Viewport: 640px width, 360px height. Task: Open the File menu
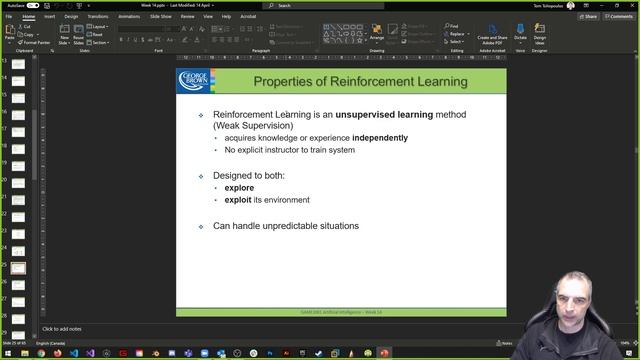coord(9,16)
